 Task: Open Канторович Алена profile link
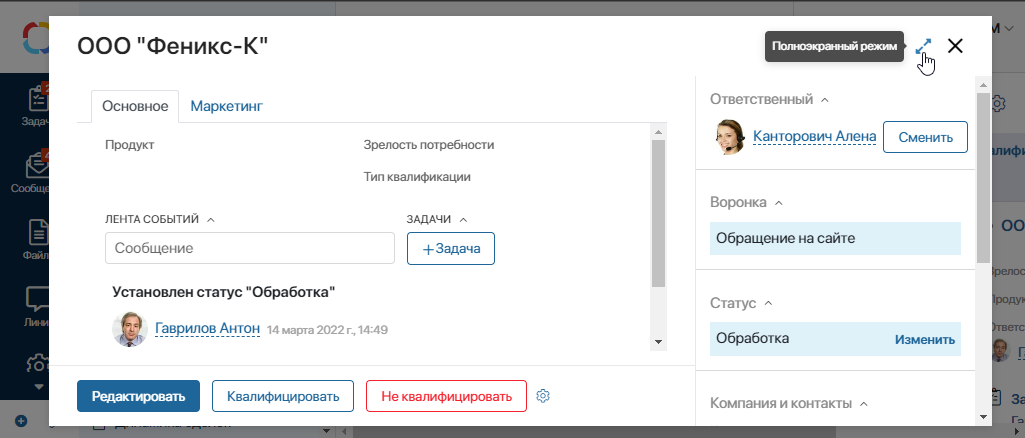tap(815, 136)
